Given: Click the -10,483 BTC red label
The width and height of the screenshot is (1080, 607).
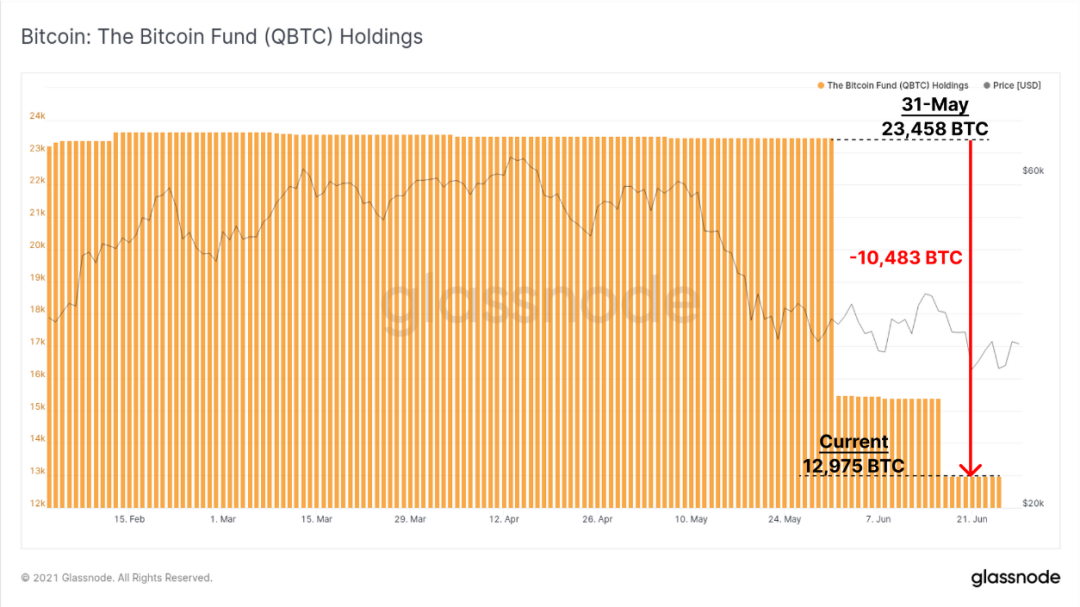Looking at the screenshot, I should coord(905,258).
